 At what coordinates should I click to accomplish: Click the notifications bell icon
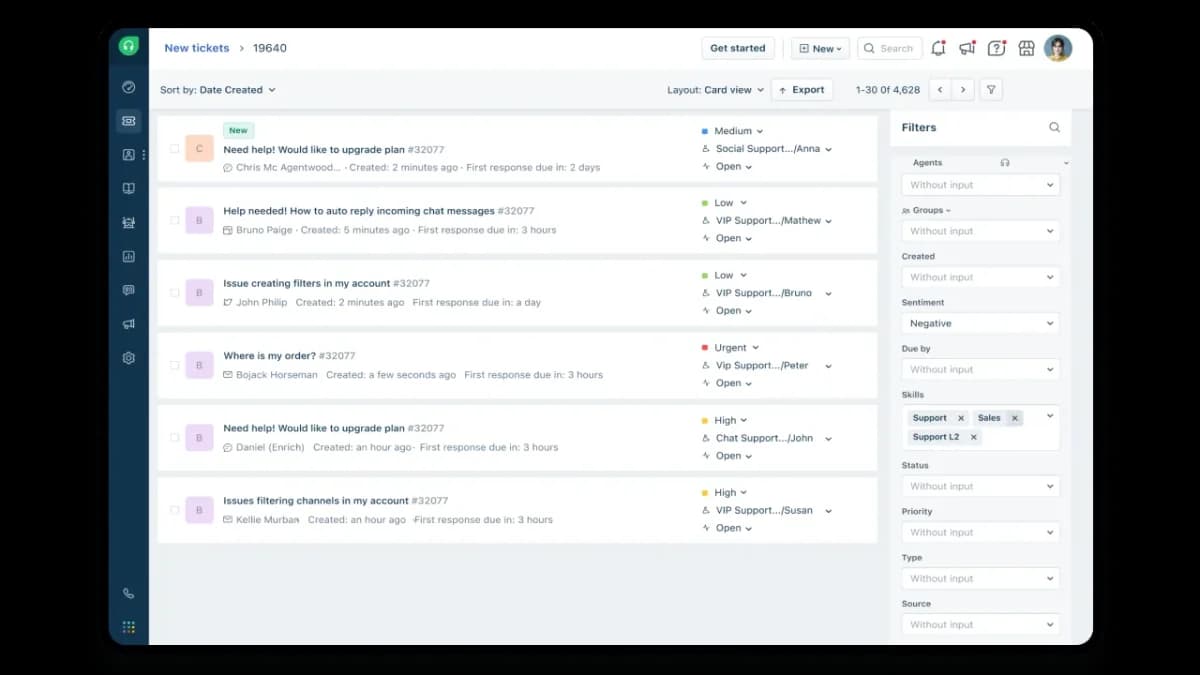937,47
